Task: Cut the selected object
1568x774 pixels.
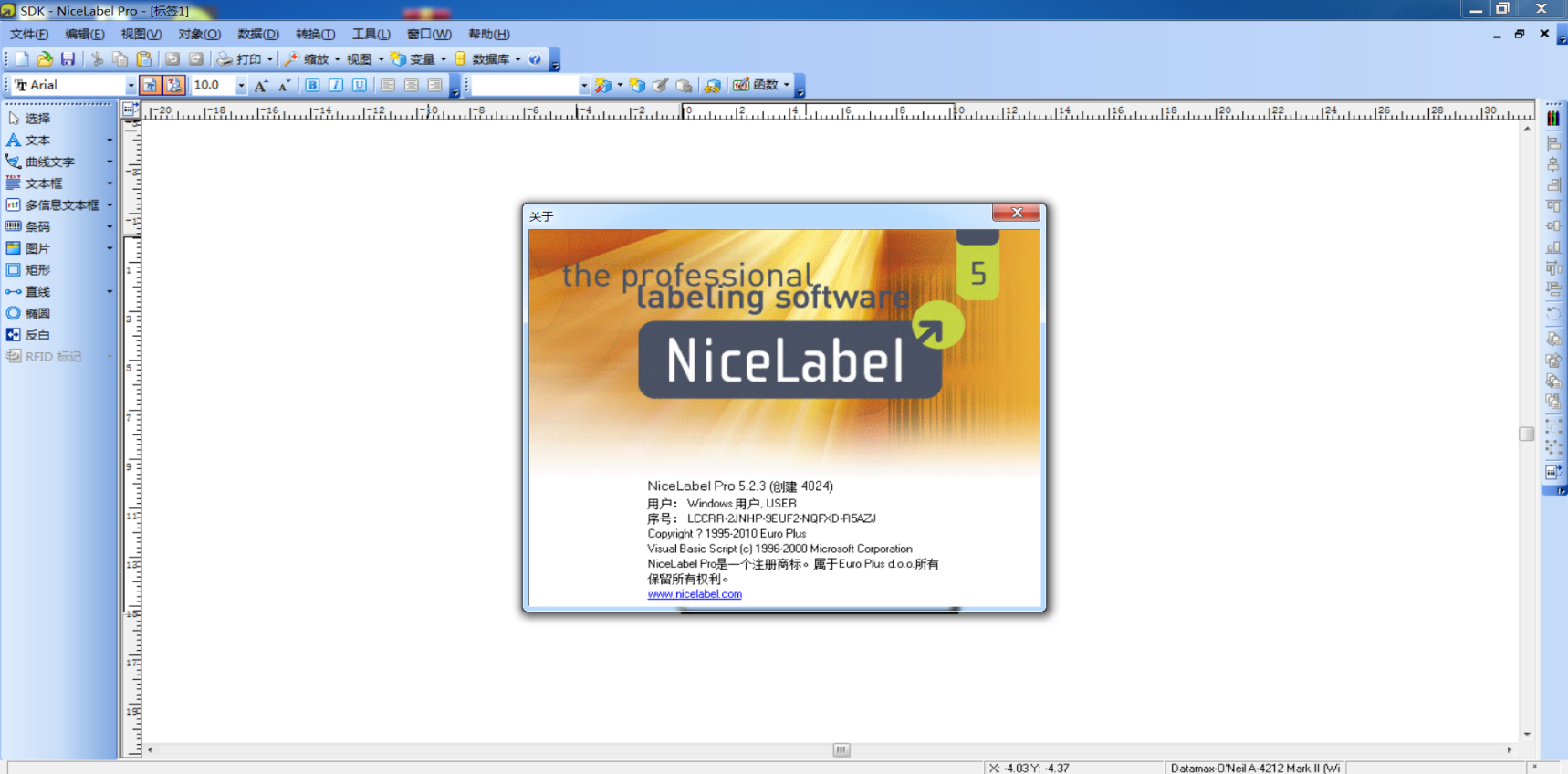Action: point(98,59)
